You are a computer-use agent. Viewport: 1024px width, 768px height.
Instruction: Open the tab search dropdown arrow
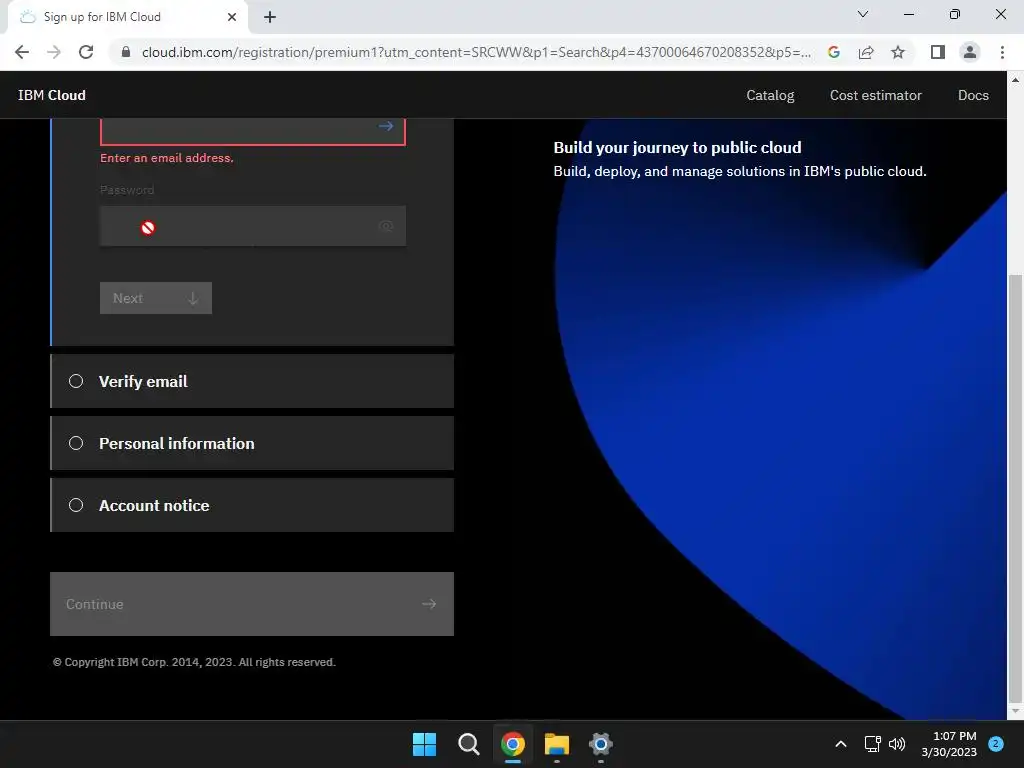tap(863, 14)
